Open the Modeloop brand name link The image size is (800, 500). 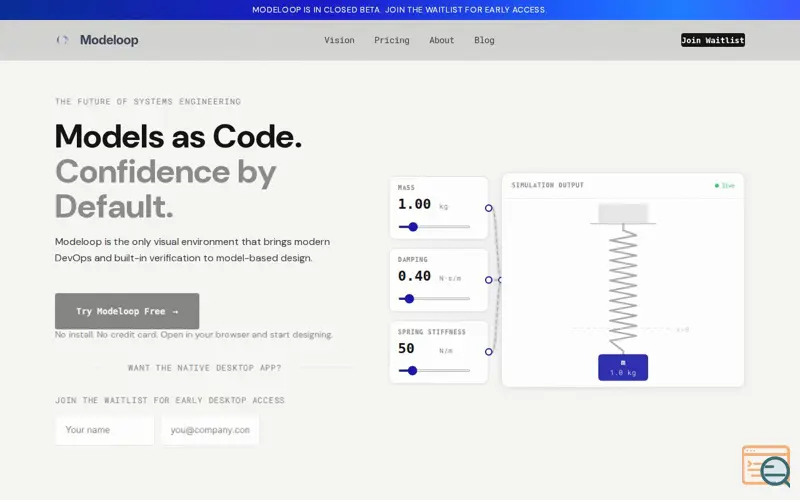click(x=109, y=40)
